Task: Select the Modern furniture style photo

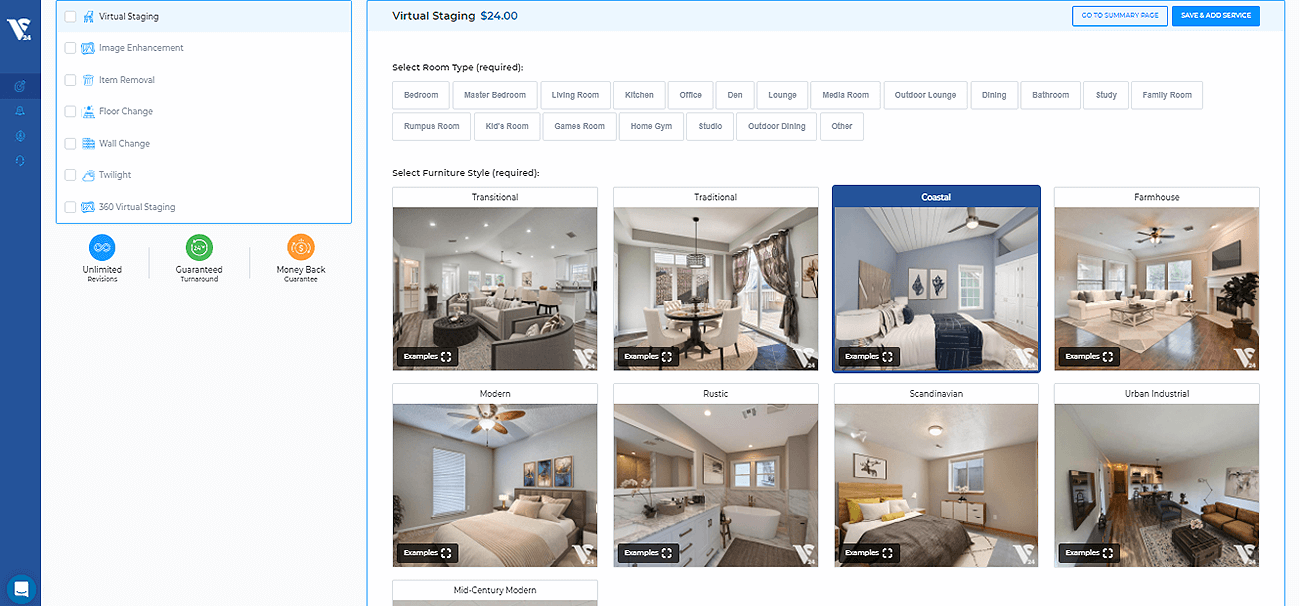Action: [495, 486]
